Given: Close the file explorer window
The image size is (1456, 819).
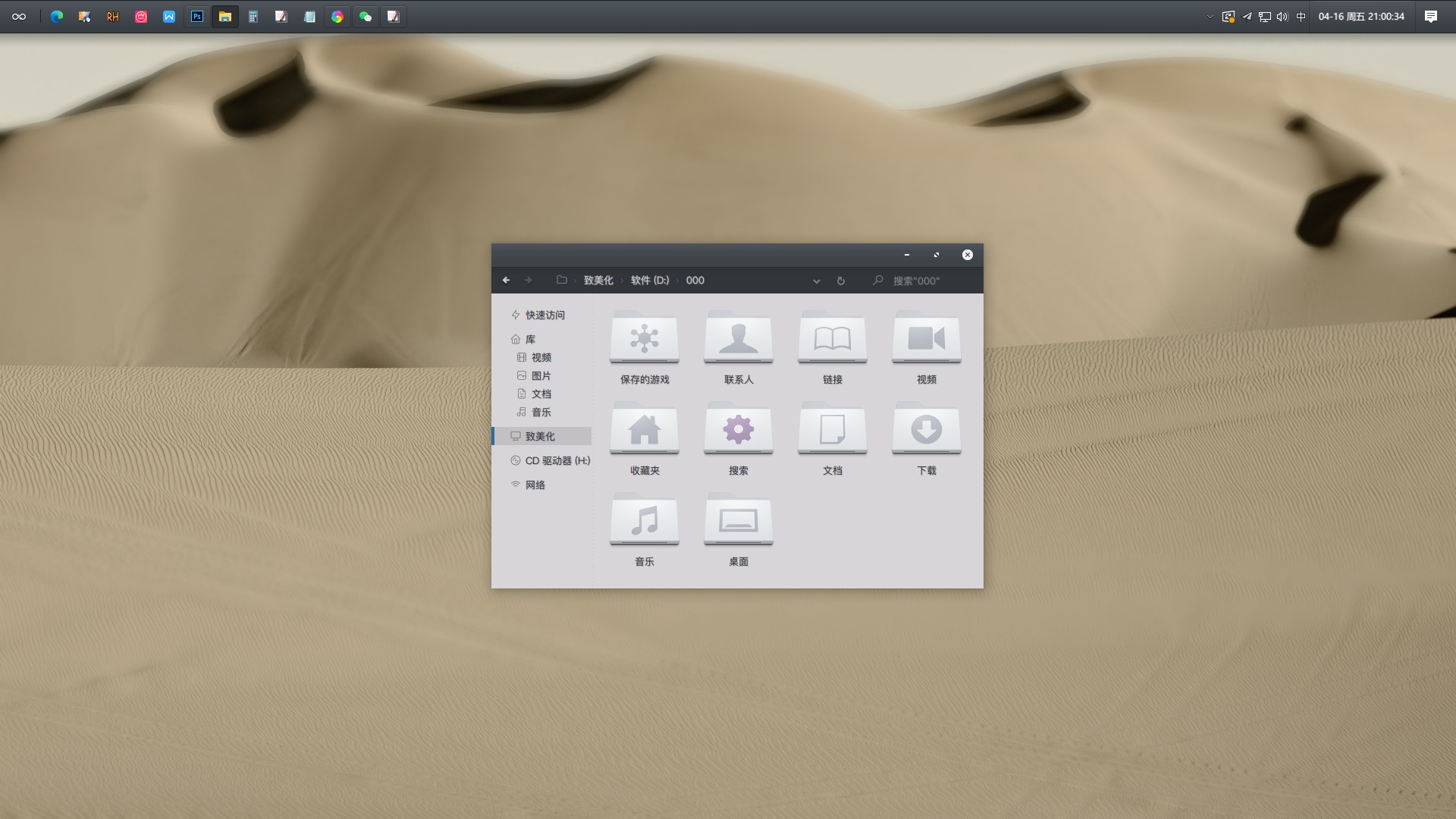Looking at the screenshot, I should [x=968, y=255].
